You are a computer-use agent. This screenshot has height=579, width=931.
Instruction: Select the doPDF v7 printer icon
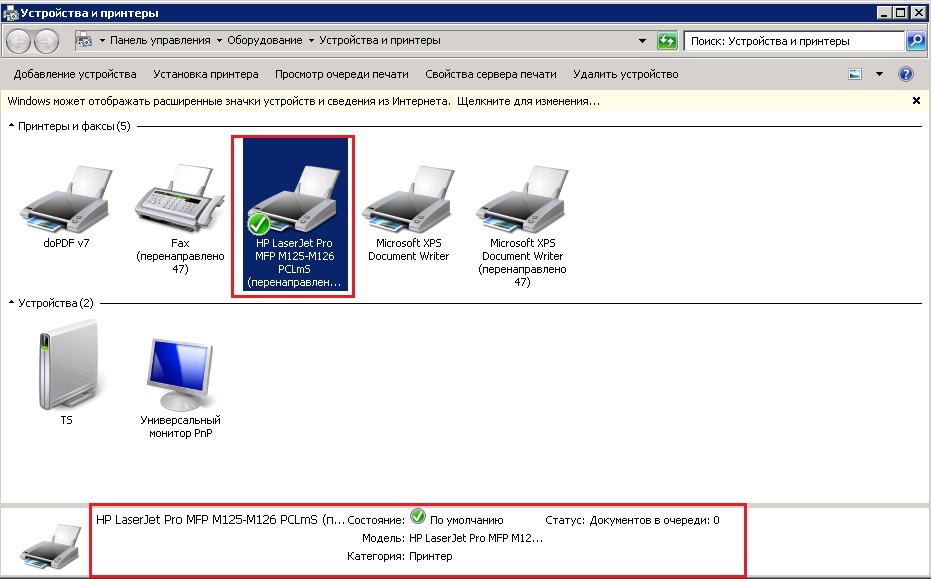[x=66, y=200]
